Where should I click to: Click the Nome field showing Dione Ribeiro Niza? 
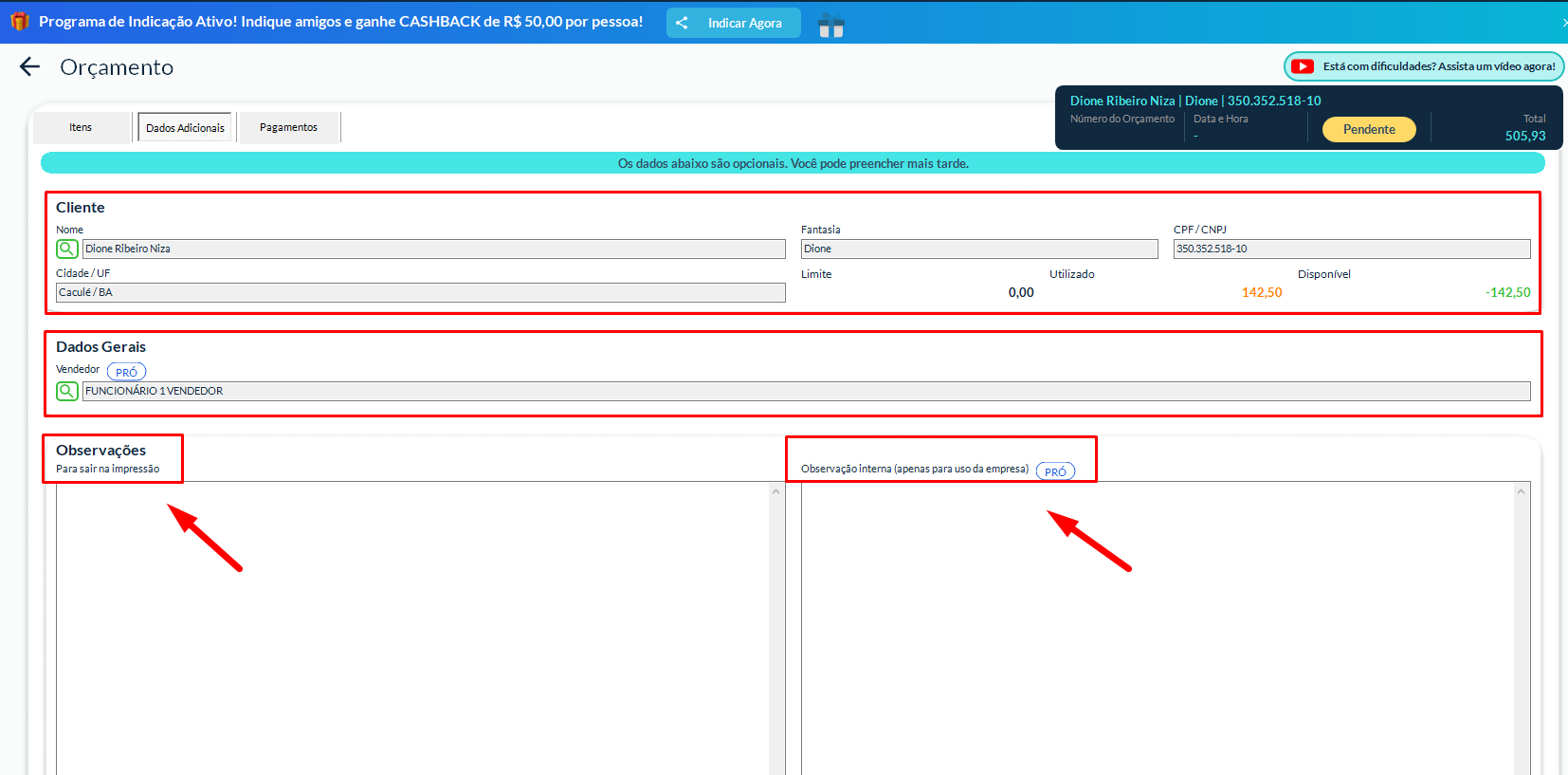click(433, 249)
